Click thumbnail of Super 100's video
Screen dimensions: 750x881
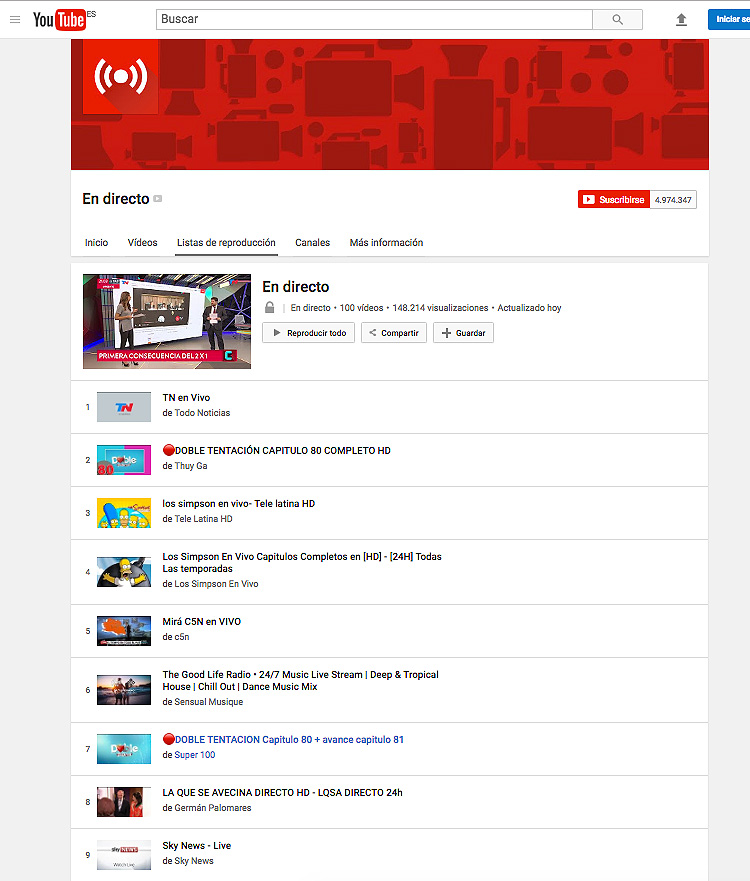[x=124, y=749]
